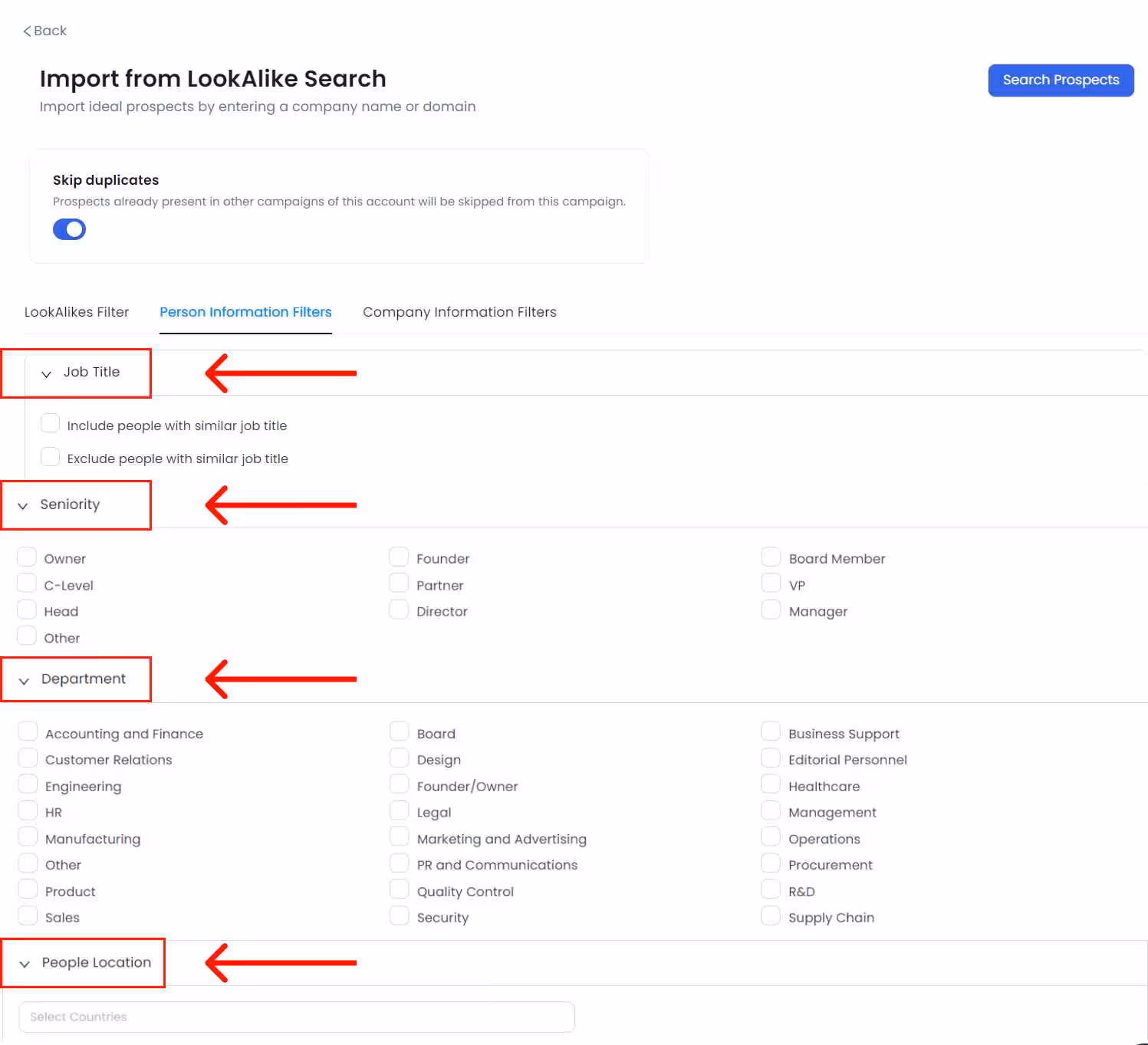Enable the Skip duplicates toggle

pyautogui.click(x=69, y=228)
